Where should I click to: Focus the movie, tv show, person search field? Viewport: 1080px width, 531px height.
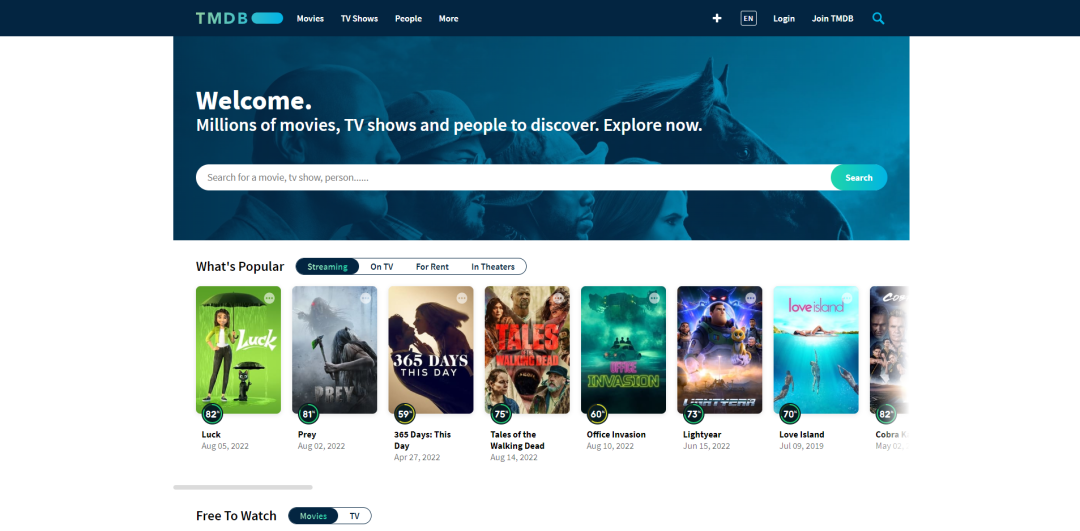tap(513, 178)
